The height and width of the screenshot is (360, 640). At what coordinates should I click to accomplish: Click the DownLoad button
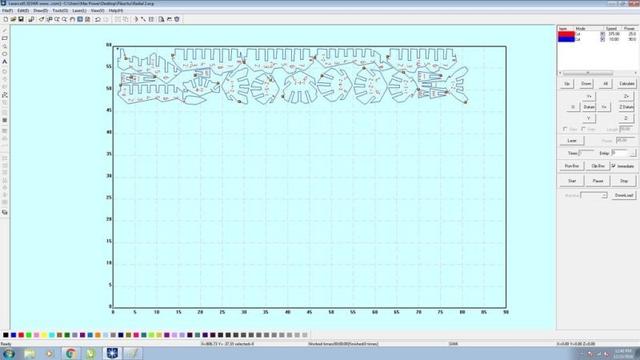point(624,196)
